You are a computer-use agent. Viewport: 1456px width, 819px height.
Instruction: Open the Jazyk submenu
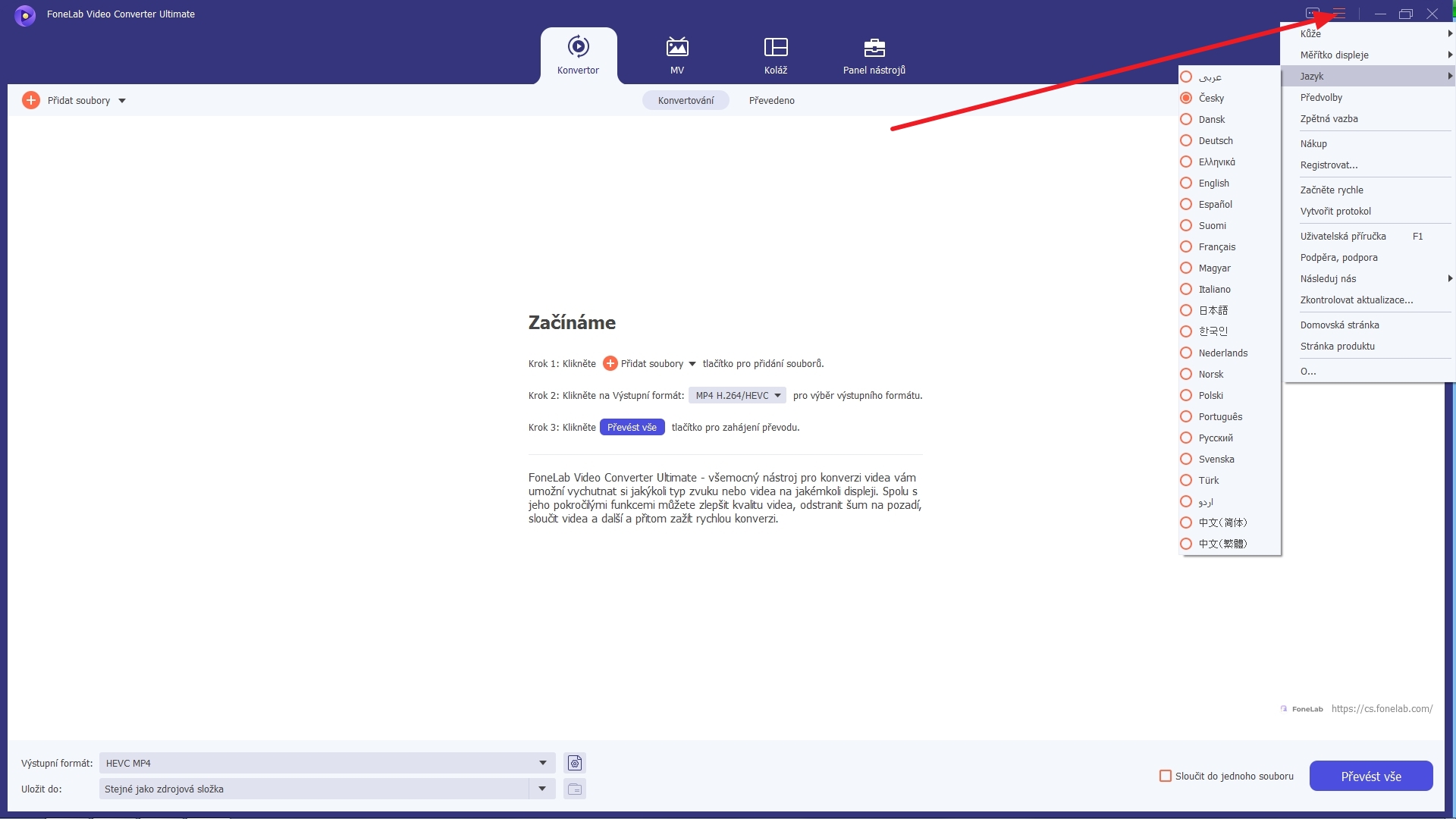(x=1369, y=76)
